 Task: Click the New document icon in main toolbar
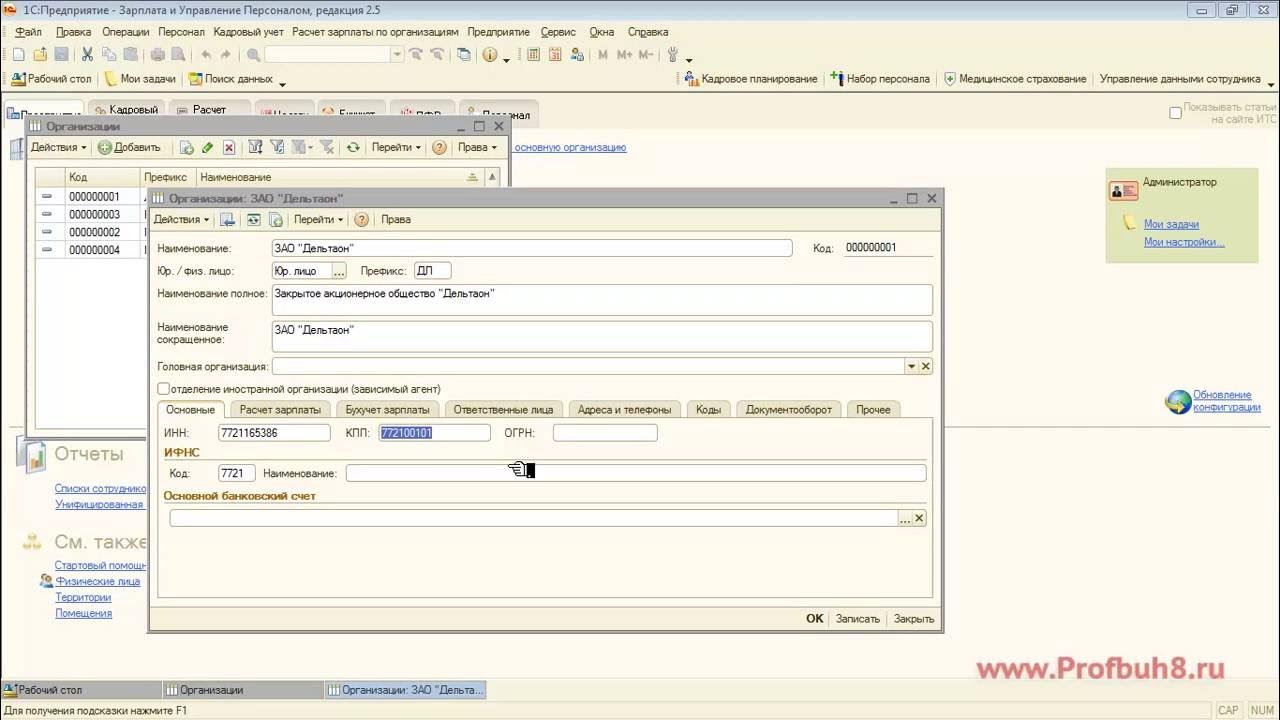point(18,55)
